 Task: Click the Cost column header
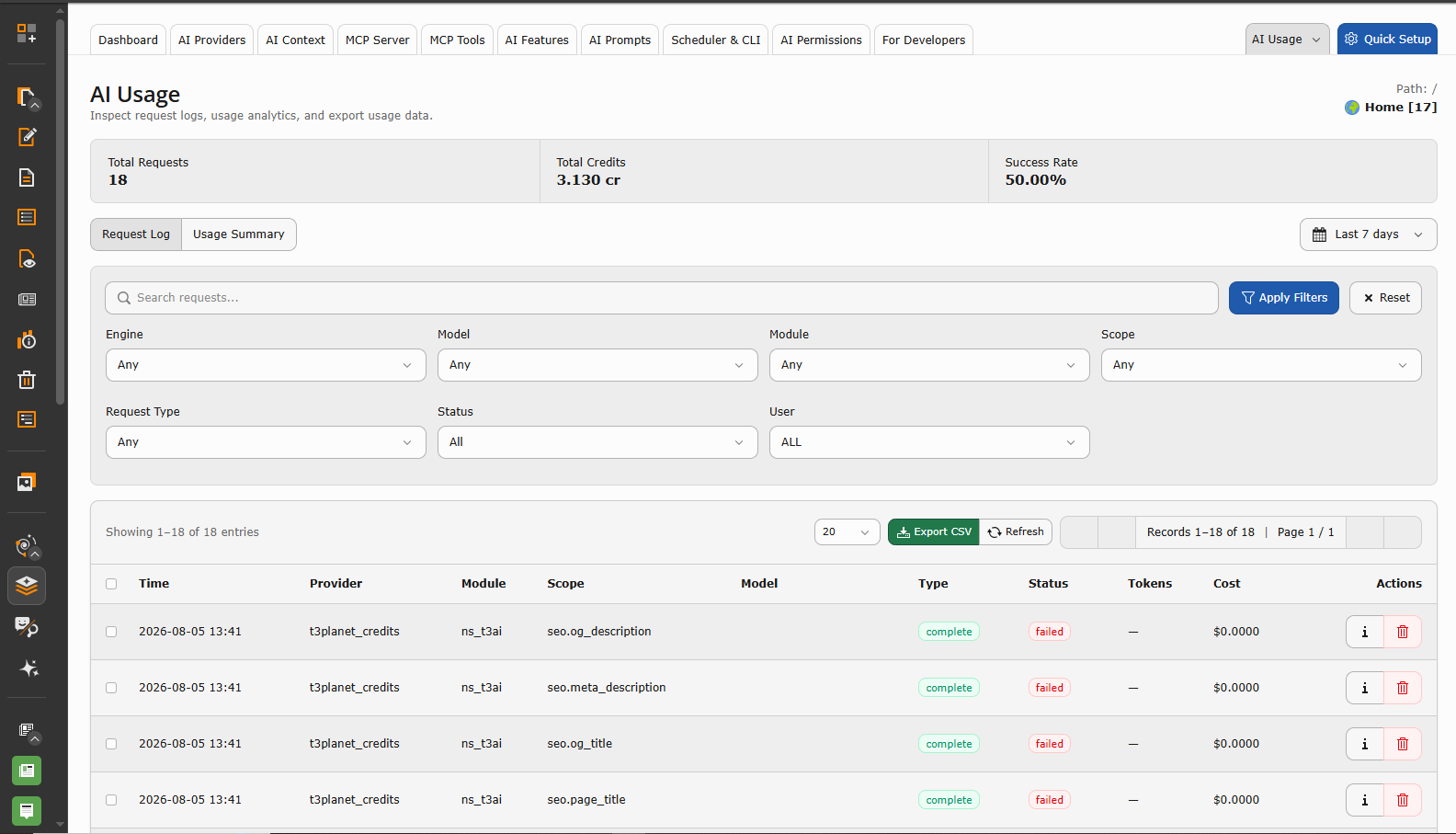1226,584
